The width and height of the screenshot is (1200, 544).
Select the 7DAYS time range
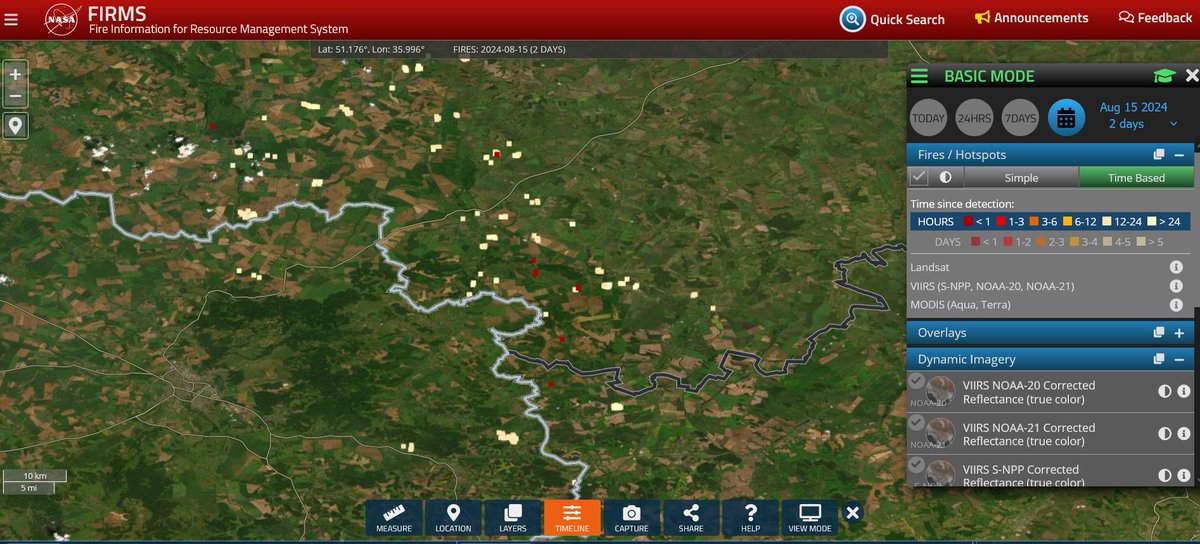1020,118
